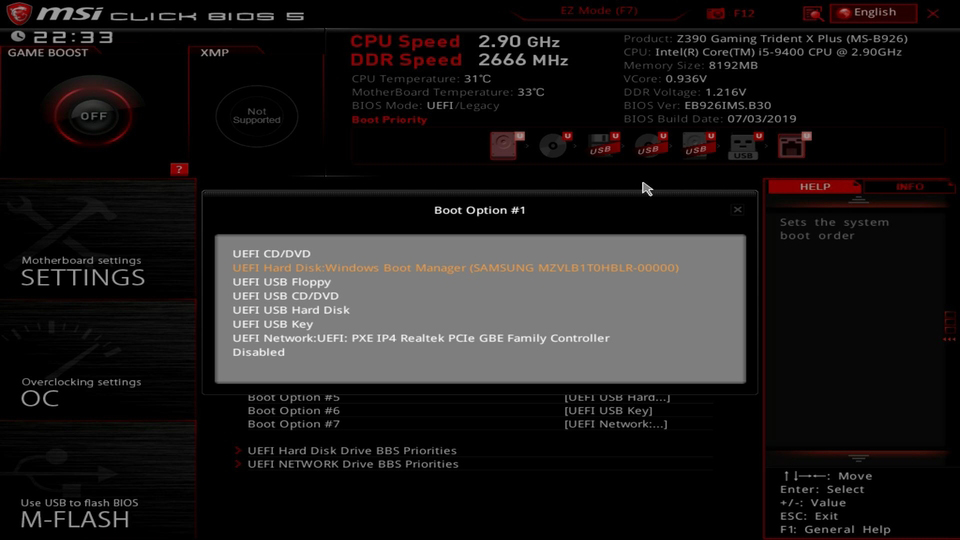Viewport: 960px width, 540px height.
Task: Open the BIOS search magnifier icon
Action: [x=813, y=13]
